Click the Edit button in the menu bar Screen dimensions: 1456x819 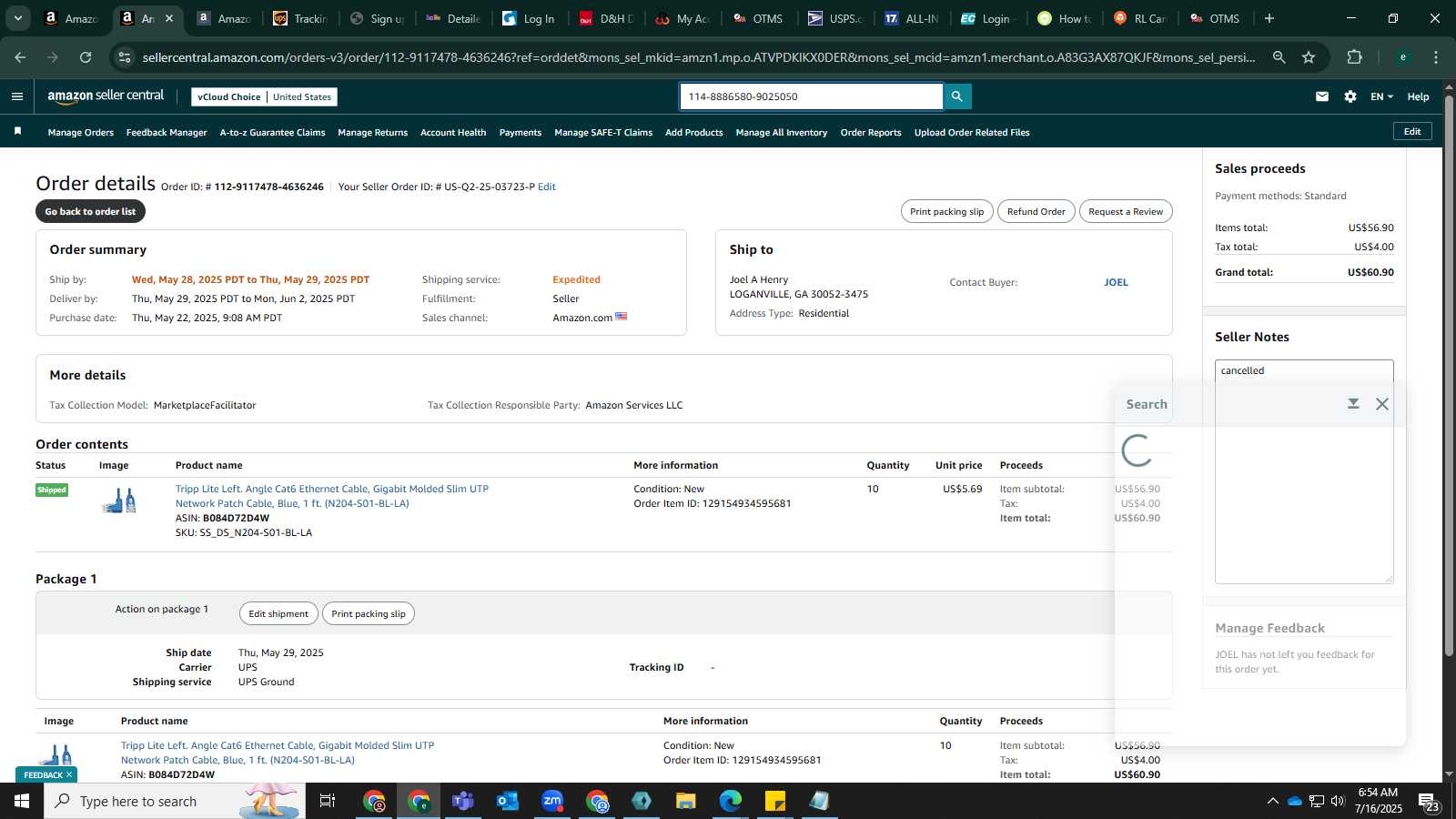tap(1412, 132)
